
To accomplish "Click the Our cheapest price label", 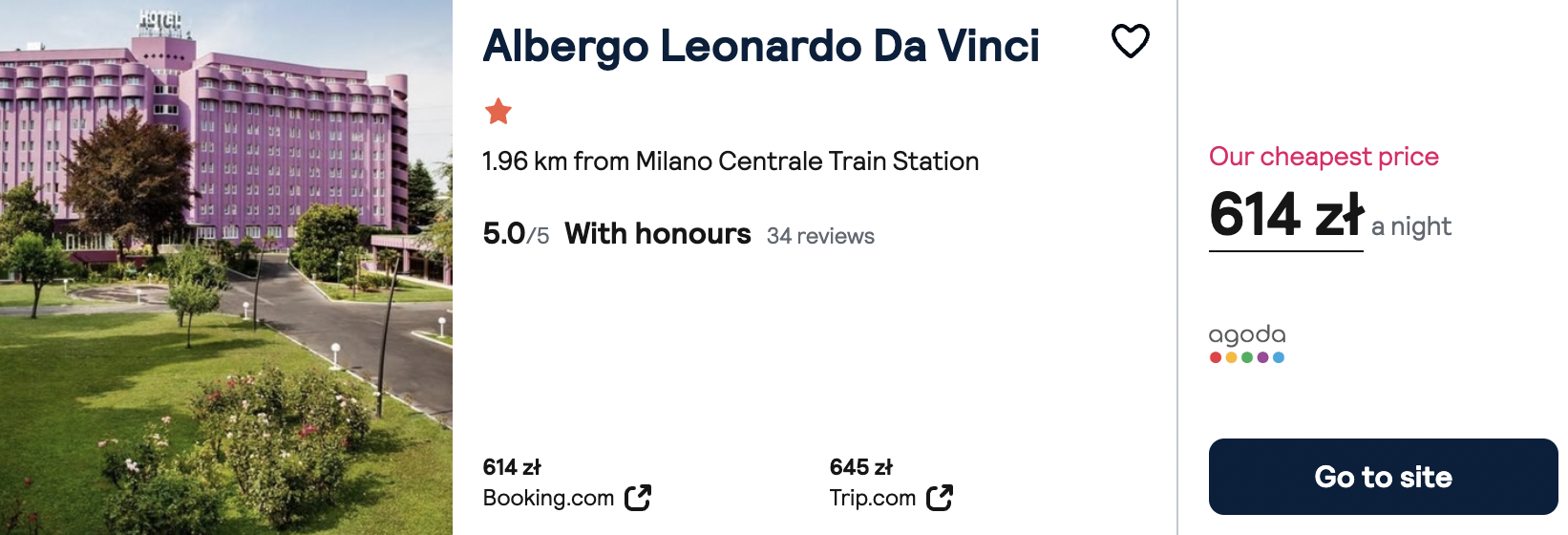I will coord(1324,157).
